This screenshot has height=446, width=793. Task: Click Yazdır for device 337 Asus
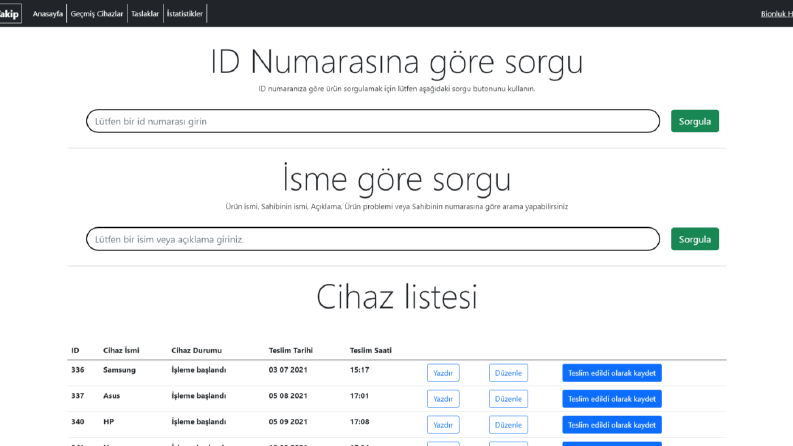click(x=443, y=399)
